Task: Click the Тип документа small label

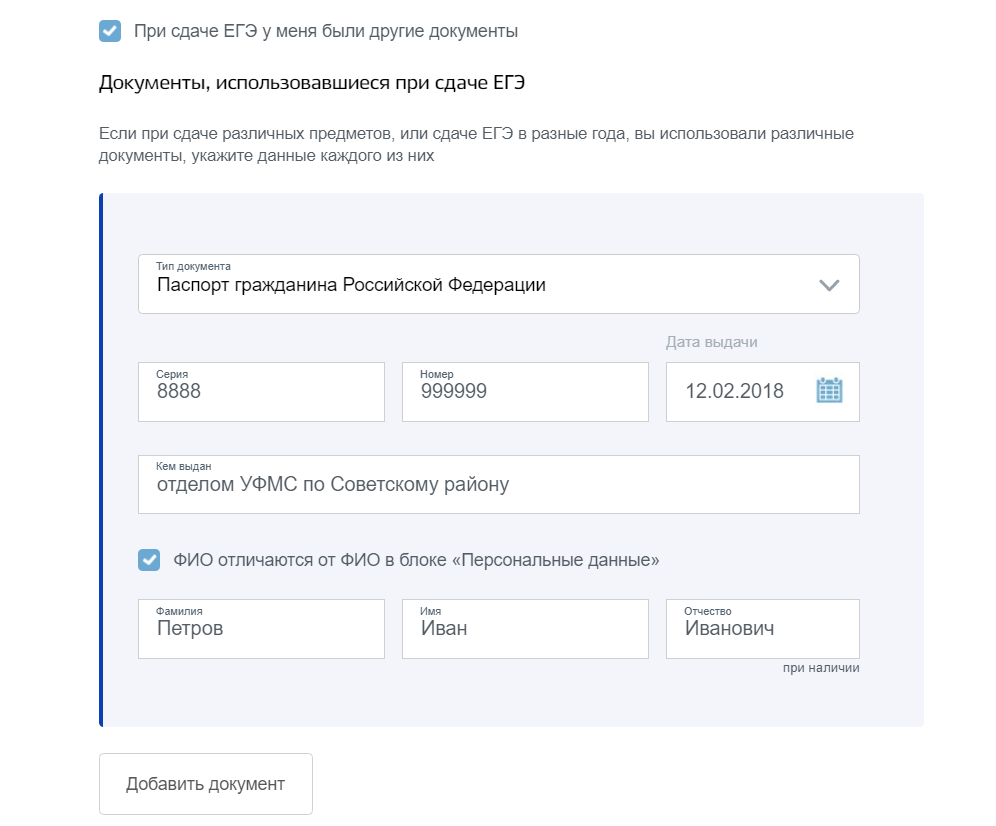Action: (x=193, y=266)
